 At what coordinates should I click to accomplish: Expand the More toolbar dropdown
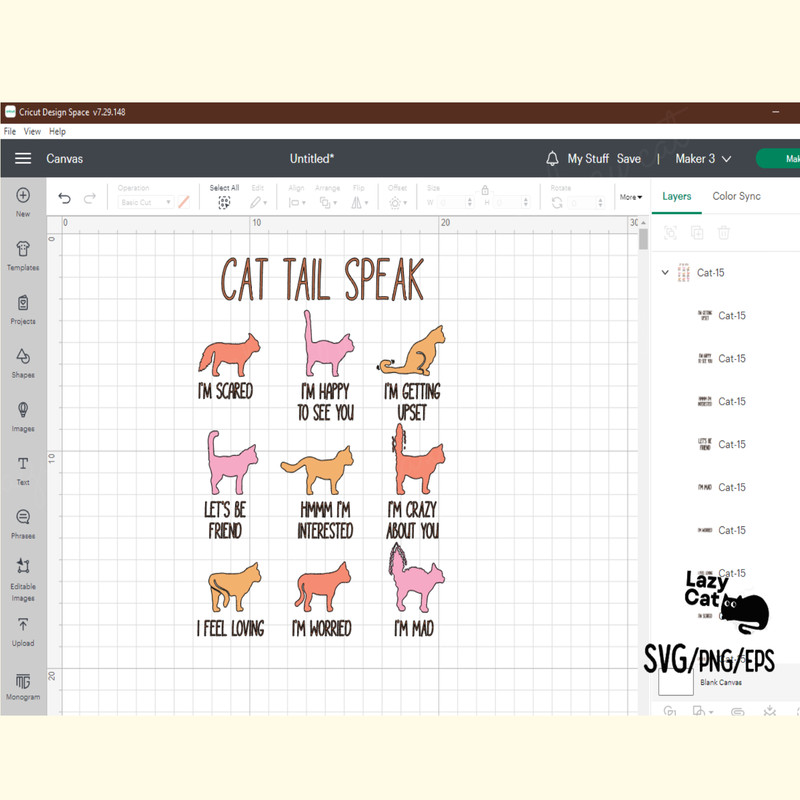[631, 197]
